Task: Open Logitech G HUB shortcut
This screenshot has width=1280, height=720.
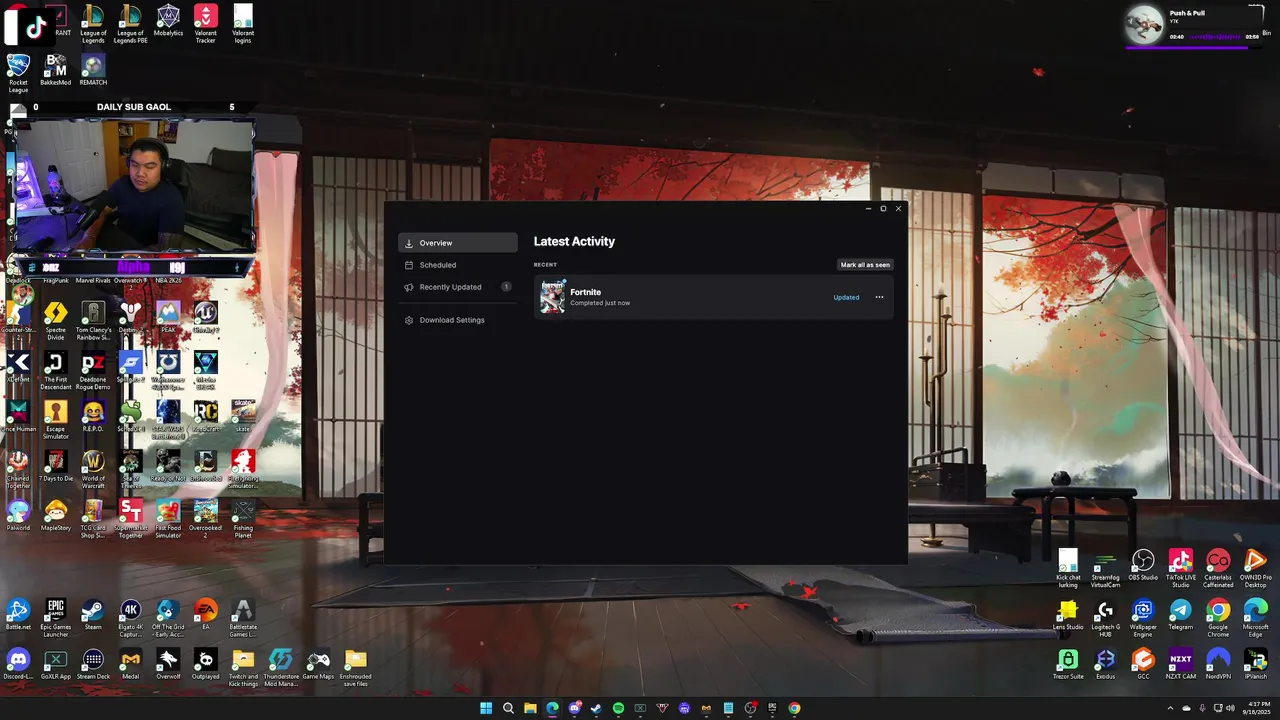Action: (1105, 617)
